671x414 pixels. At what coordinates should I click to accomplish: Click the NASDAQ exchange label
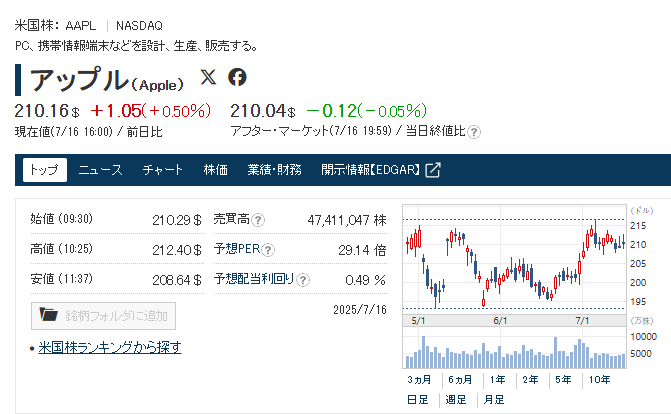coord(140,26)
